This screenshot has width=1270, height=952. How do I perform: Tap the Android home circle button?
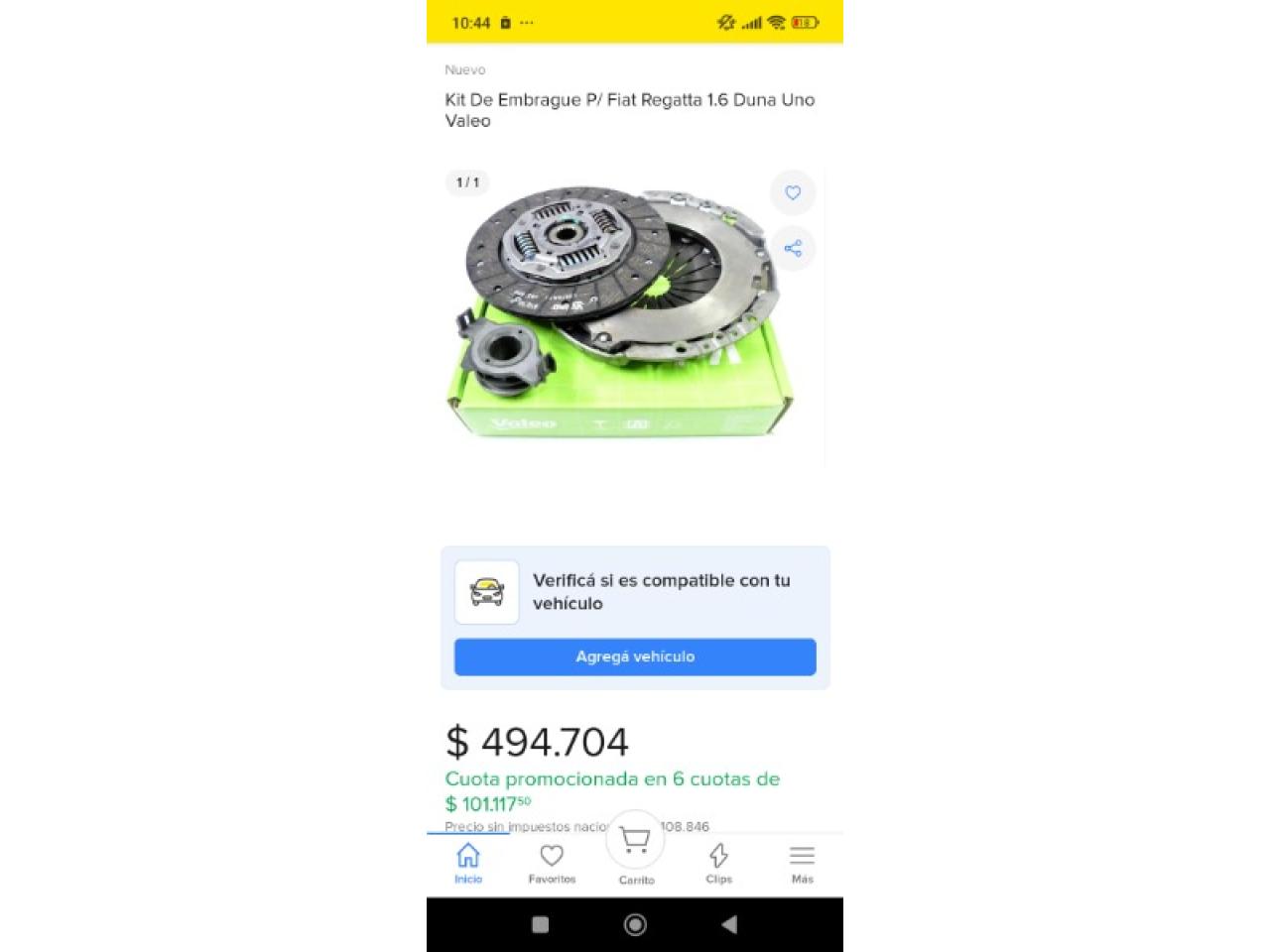(635, 924)
